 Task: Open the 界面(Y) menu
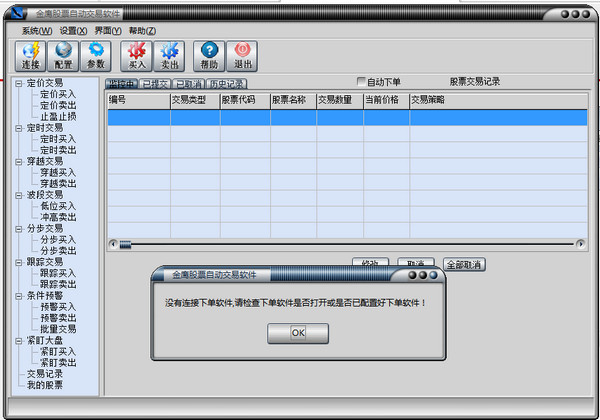[x=108, y=31]
